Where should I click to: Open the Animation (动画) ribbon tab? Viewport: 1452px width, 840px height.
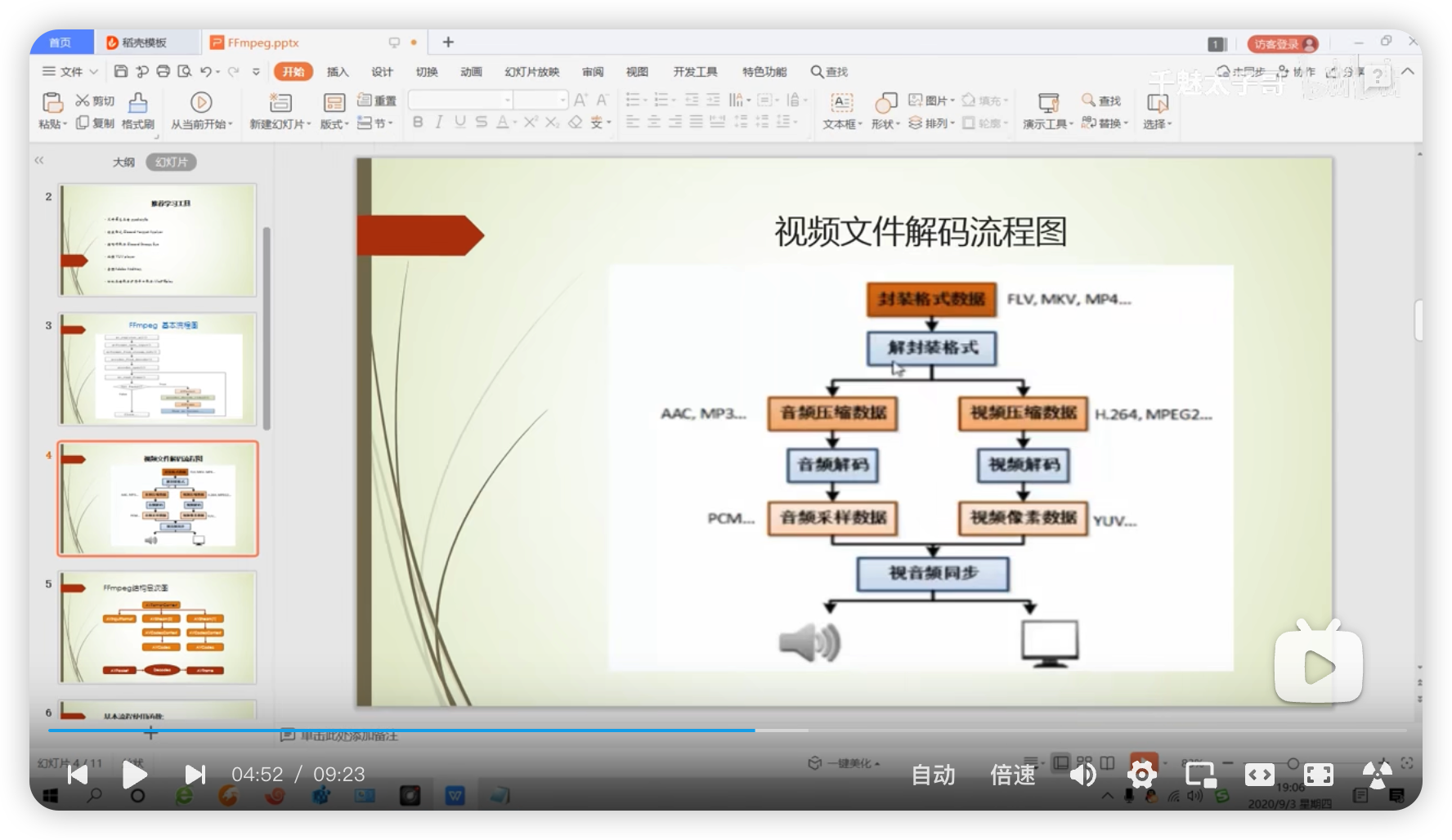click(471, 72)
